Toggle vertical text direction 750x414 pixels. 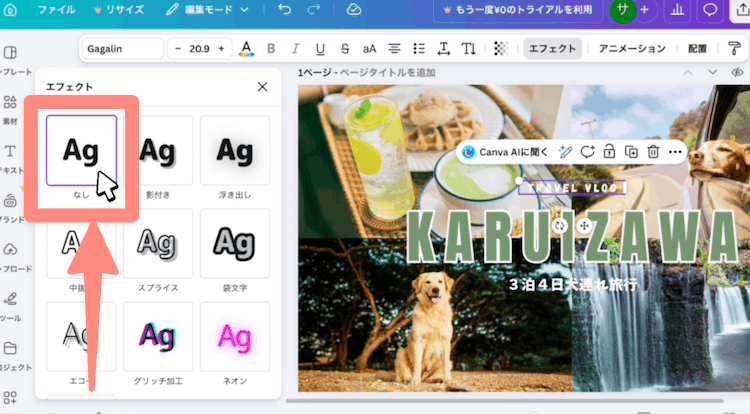pos(468,49)
